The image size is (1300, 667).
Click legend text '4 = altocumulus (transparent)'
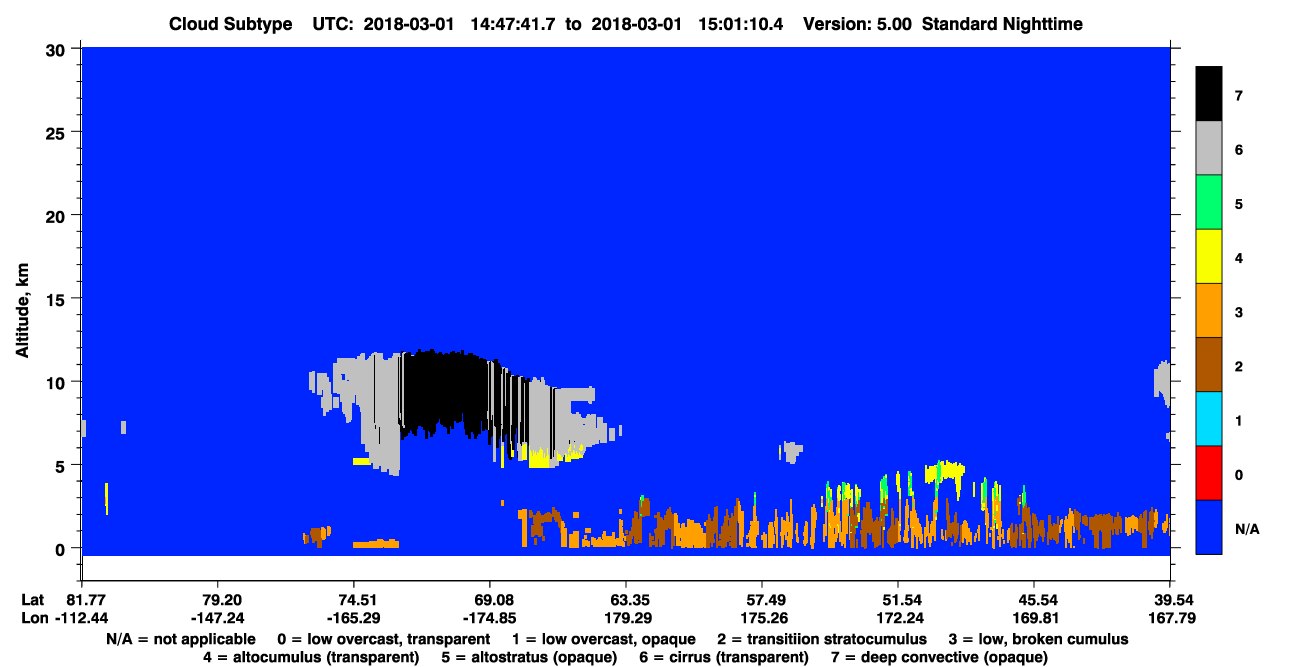click(x=311, y=657)
